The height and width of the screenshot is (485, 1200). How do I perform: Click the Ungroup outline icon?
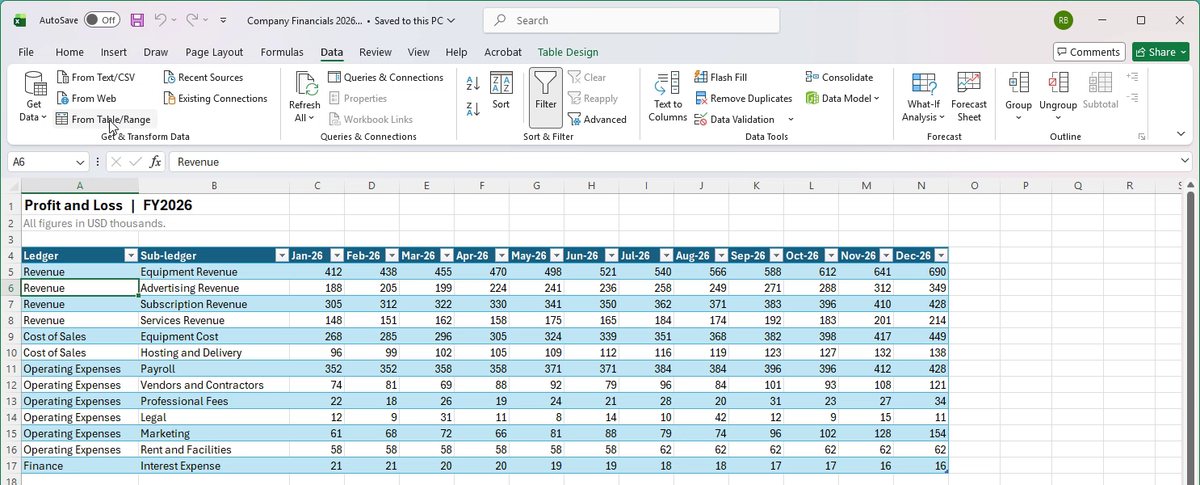(x=1057, y=83)
